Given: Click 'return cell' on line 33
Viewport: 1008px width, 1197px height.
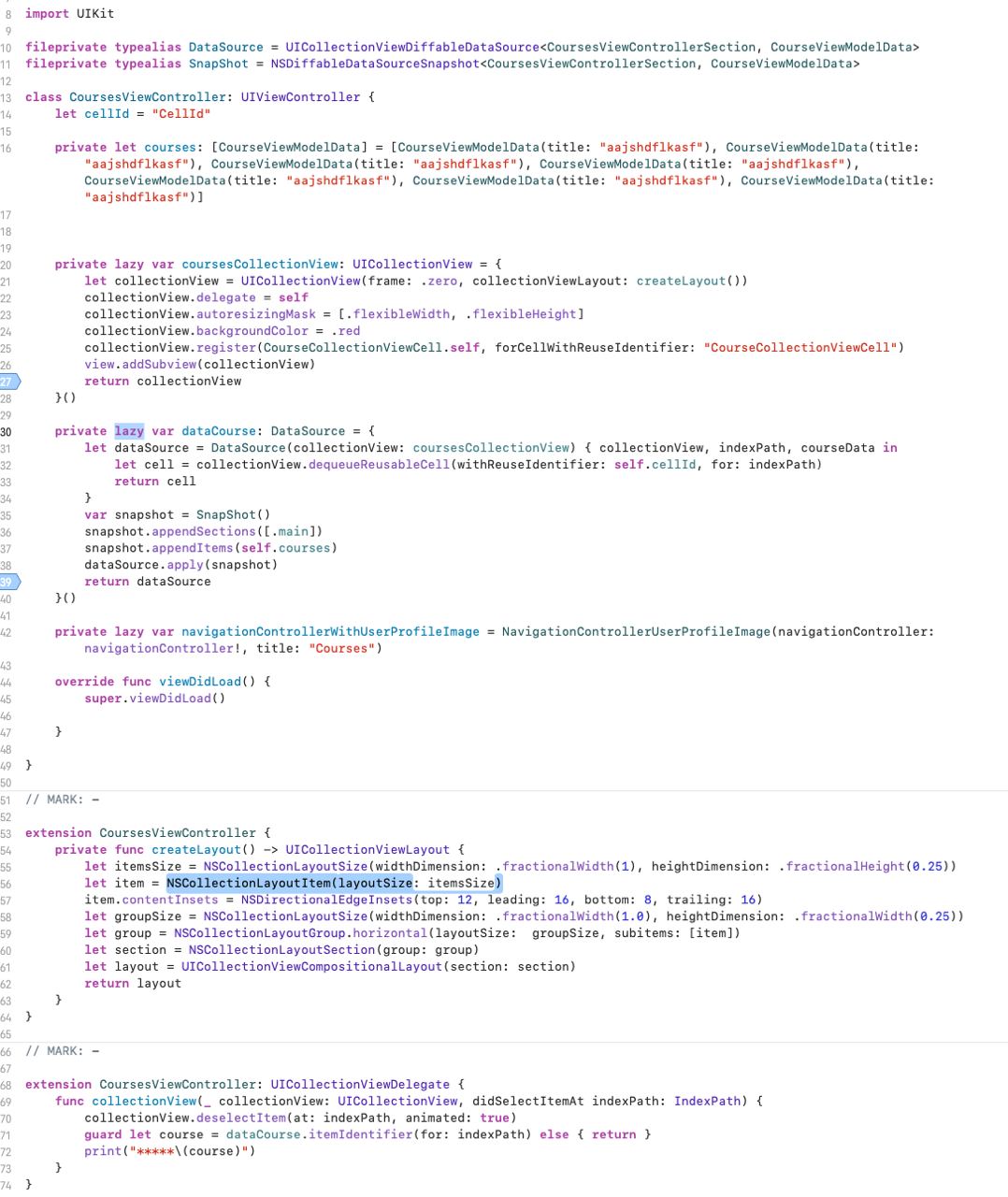Looking at the screenshot, I should tap(155, 483).
